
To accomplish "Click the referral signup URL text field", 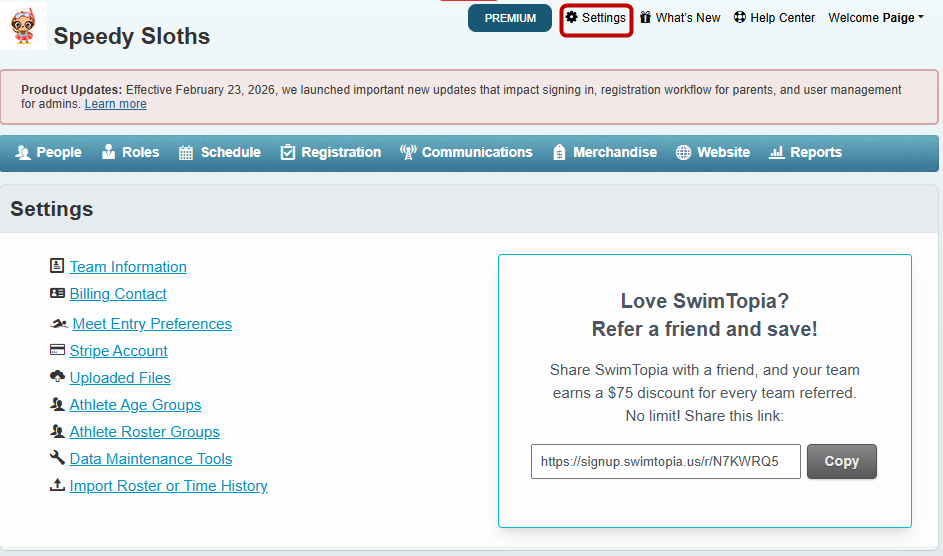I will point(665,462).
